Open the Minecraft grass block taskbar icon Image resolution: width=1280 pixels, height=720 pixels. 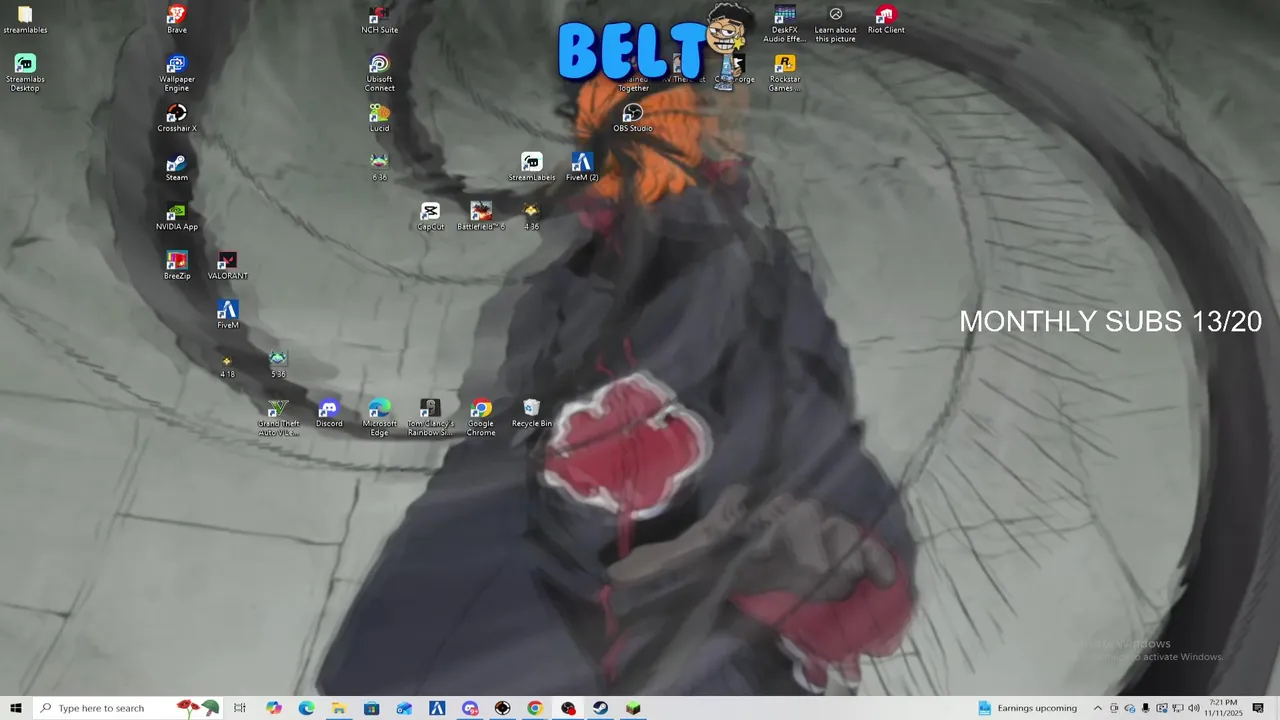pos(633,708)
